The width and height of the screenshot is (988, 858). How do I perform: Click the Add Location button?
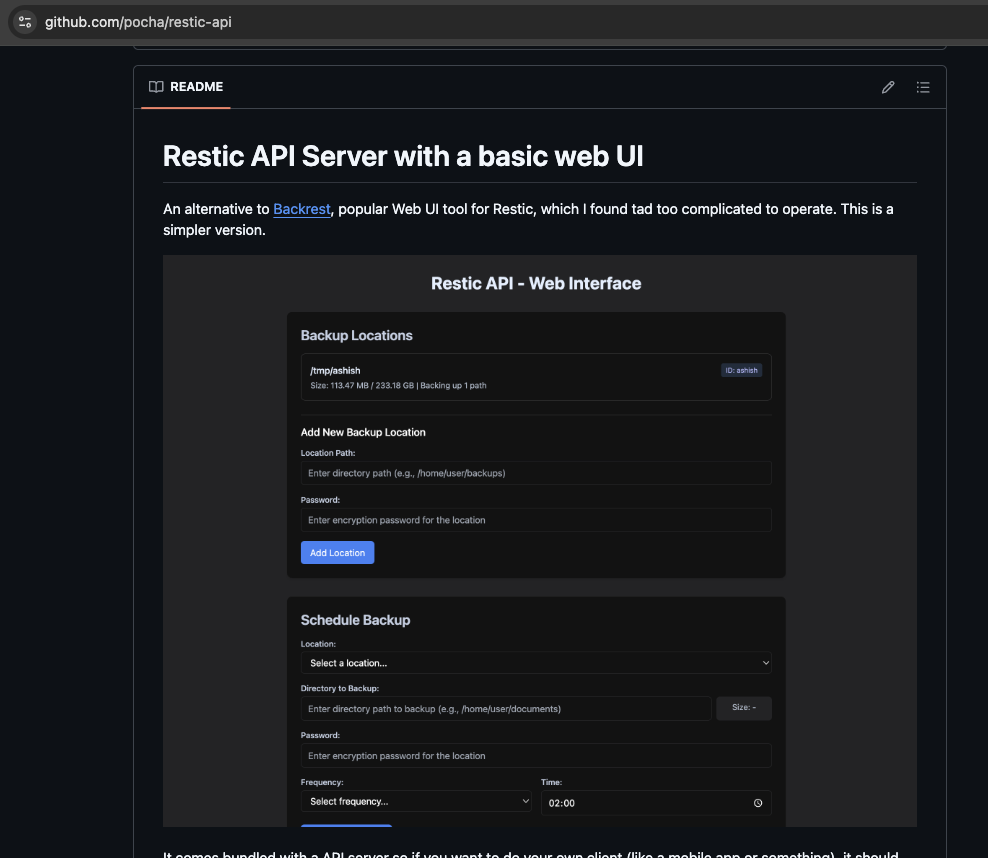tap(338, 552)
